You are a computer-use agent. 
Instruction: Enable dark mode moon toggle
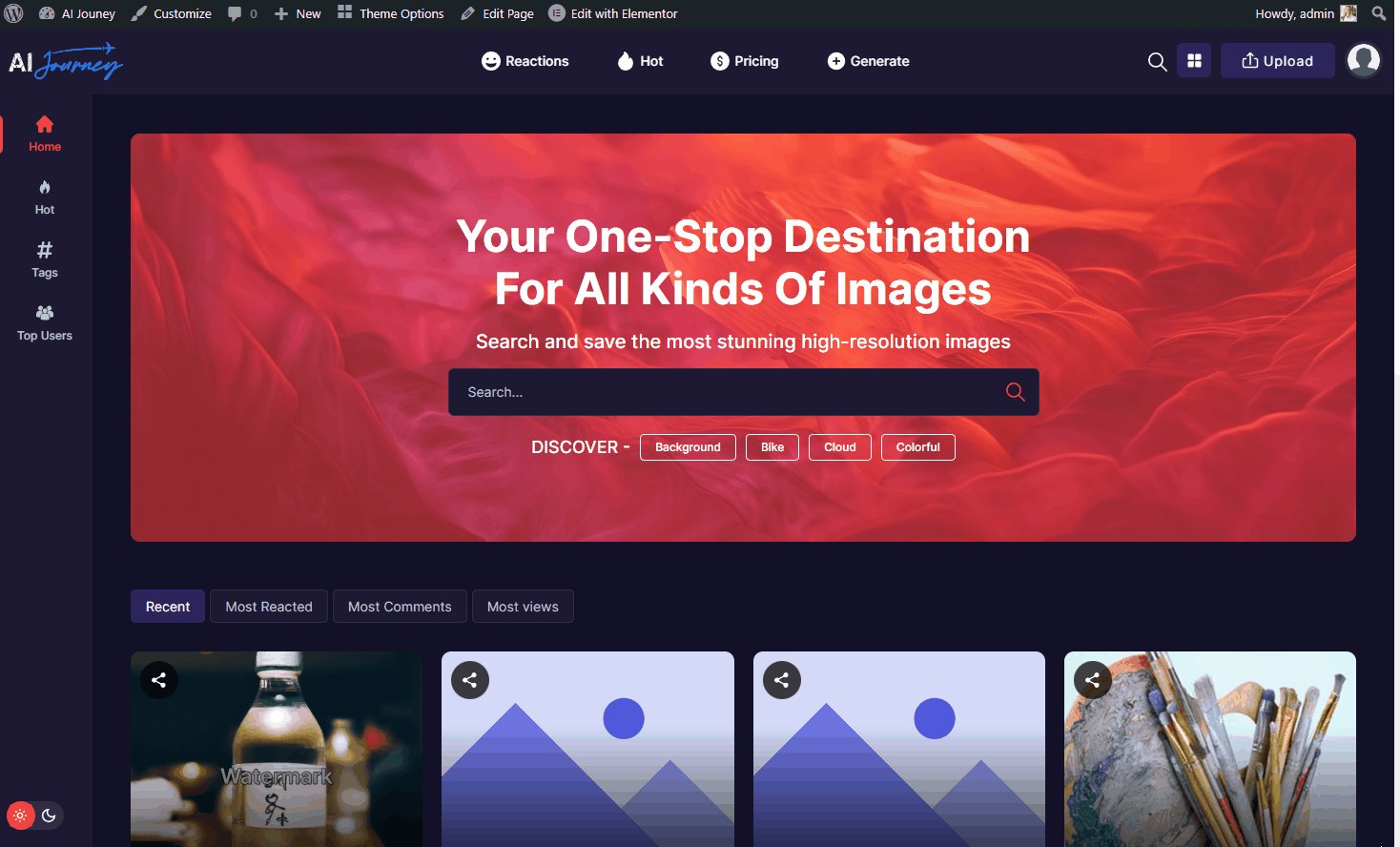49,816
